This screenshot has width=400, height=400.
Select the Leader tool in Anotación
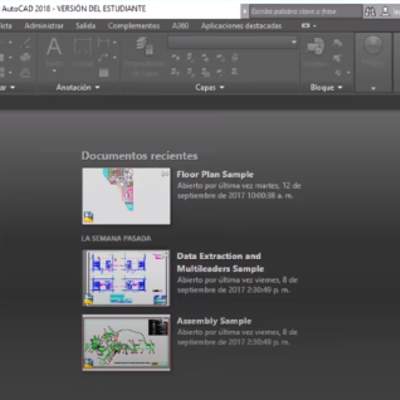(x=103, y=57)
